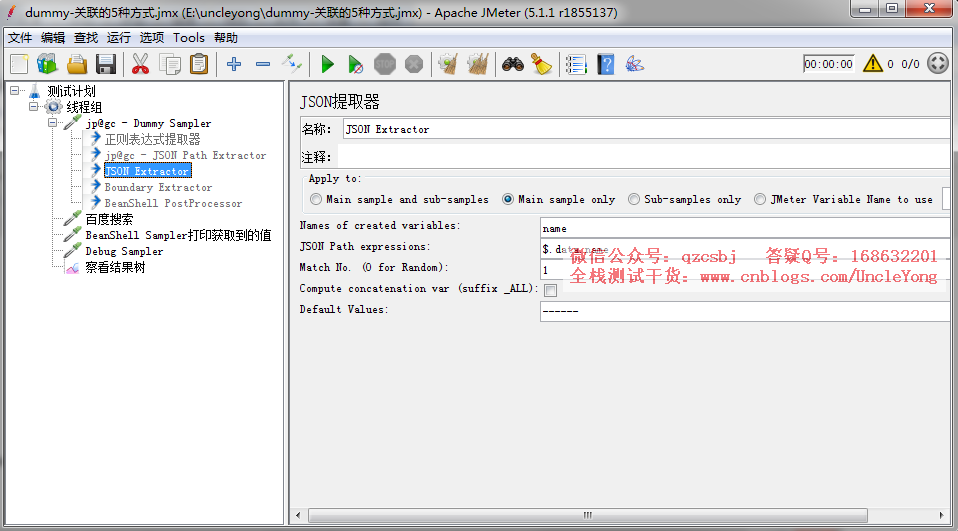The image size is (958, 531).
Task: Select jp@gc - JSON Path Extractor item
Action: pos(186,155)
